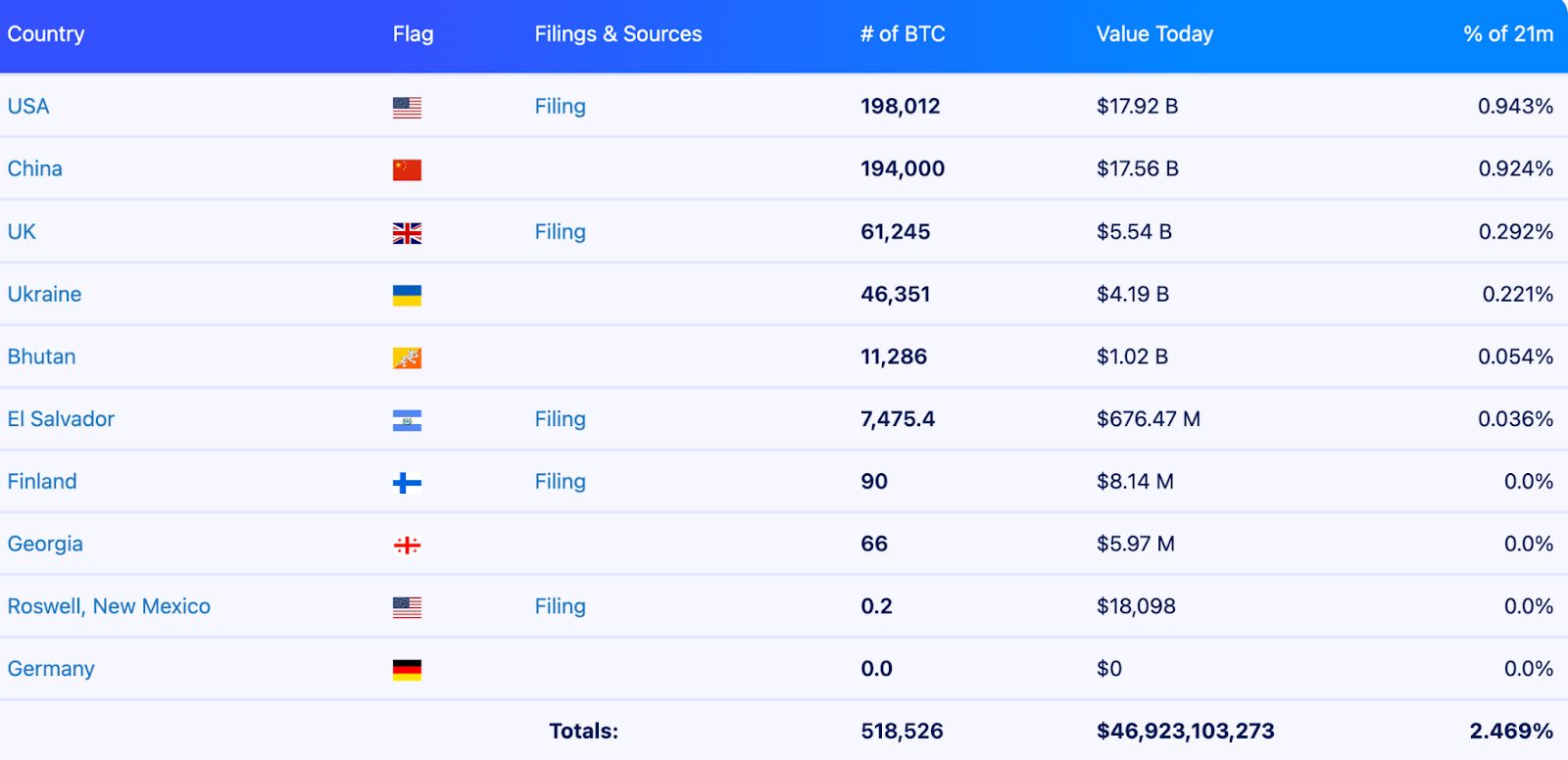Click the Ukraine flag icon
The height and width of the screenshot is (760, 1568).
(x=406, y=294)
